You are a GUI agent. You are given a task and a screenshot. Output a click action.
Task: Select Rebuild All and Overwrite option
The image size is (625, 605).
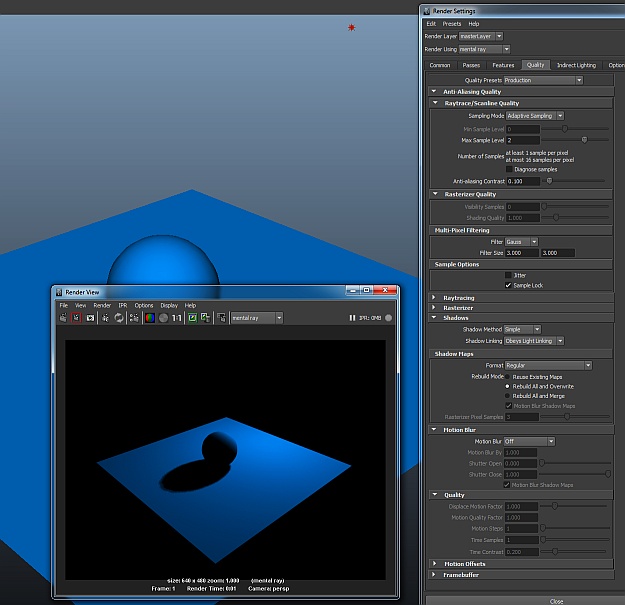point(507,386)
